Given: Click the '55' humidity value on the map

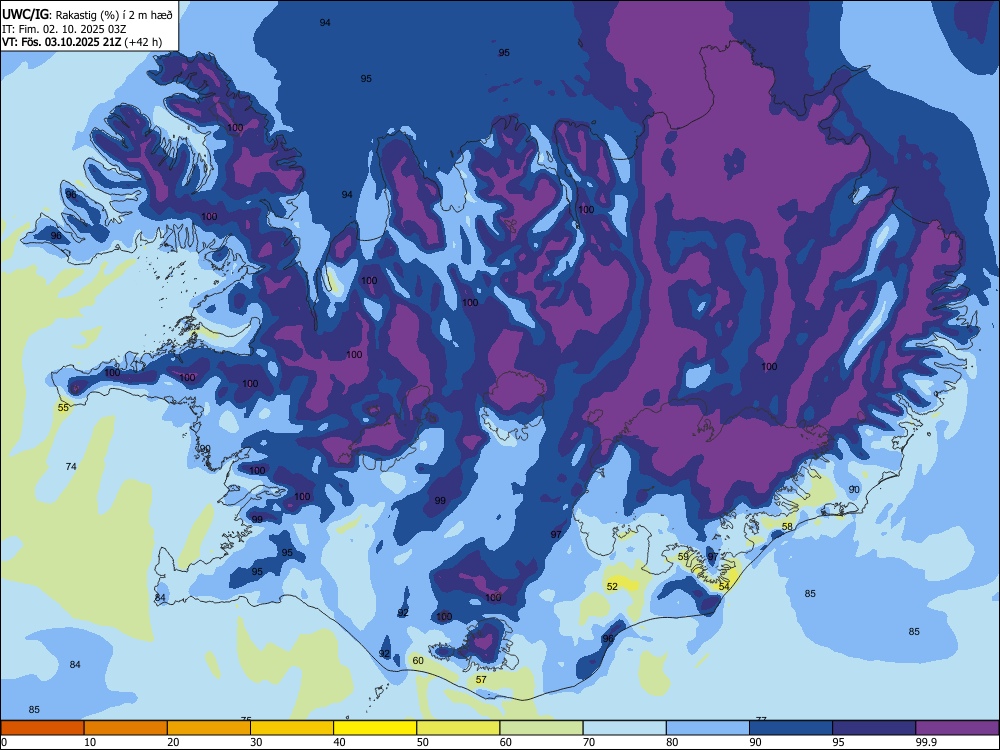Looking at the screenshot, I should [x=63, y=408].
